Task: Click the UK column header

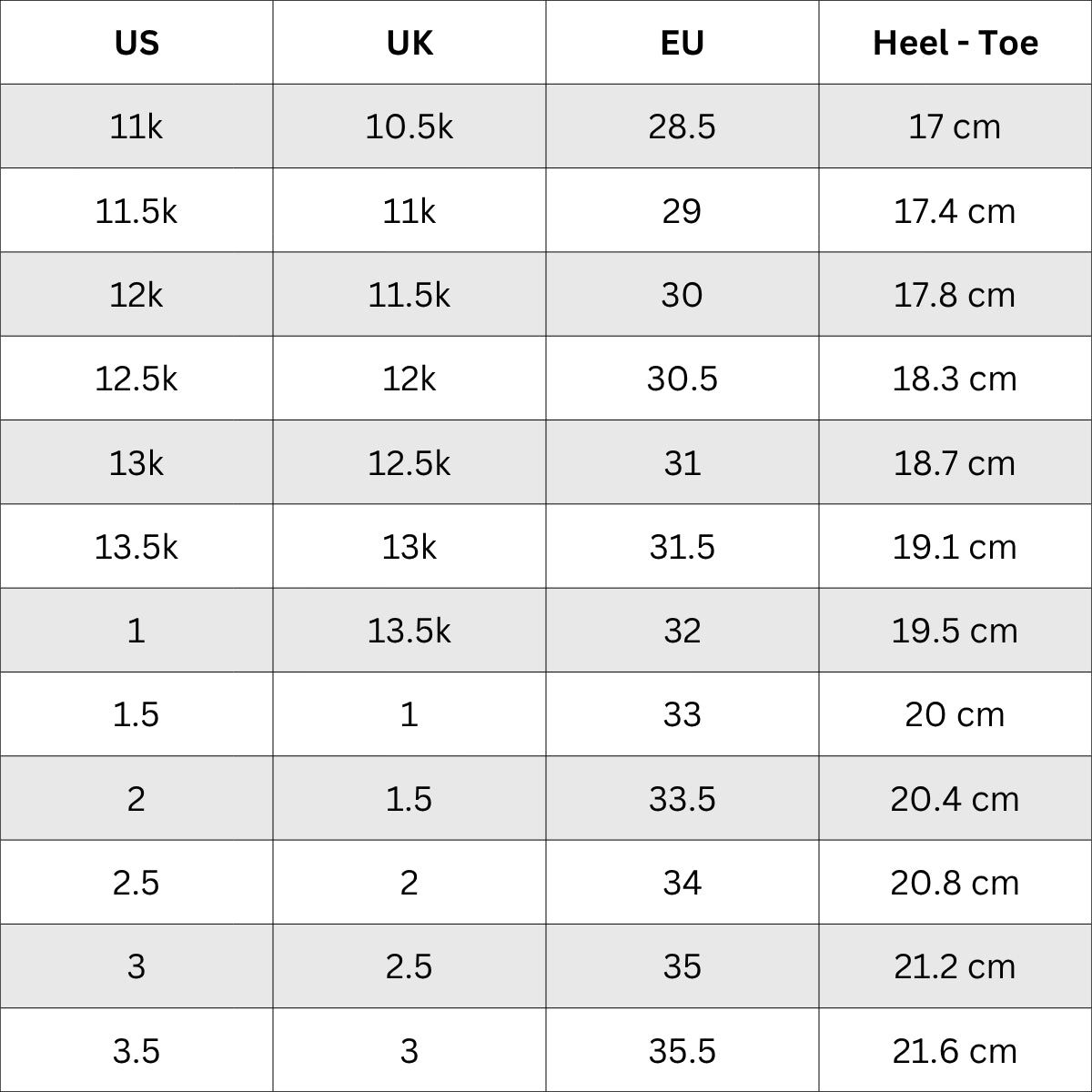Action: tap(409, 43)
